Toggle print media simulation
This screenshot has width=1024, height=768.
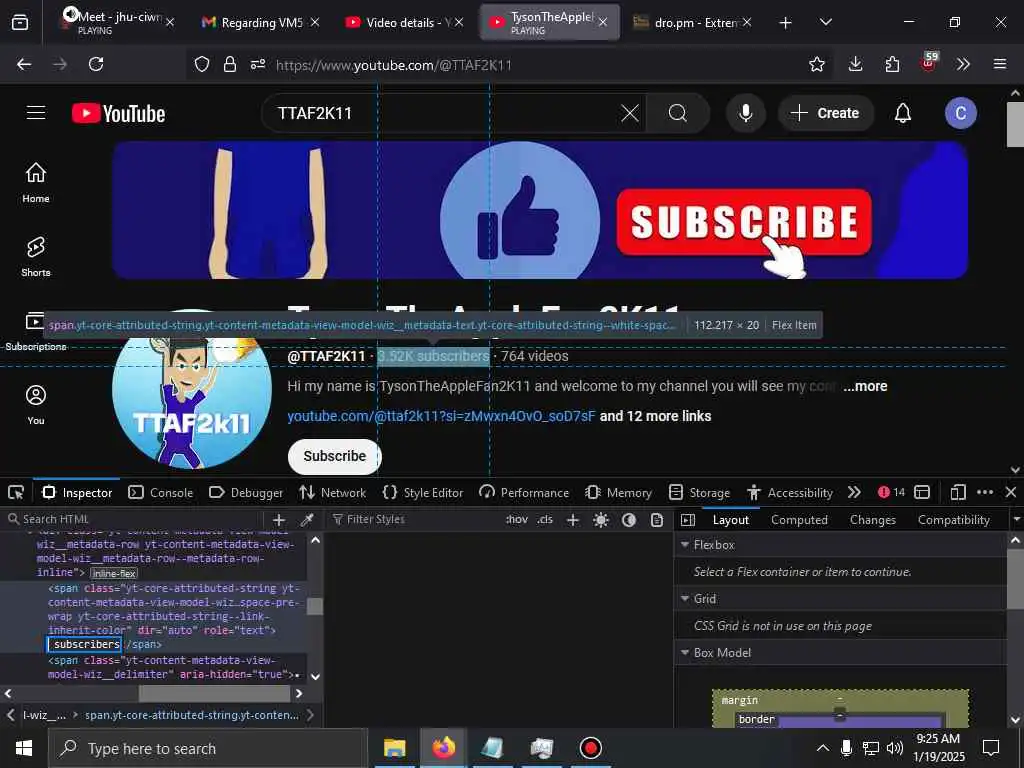657,520
